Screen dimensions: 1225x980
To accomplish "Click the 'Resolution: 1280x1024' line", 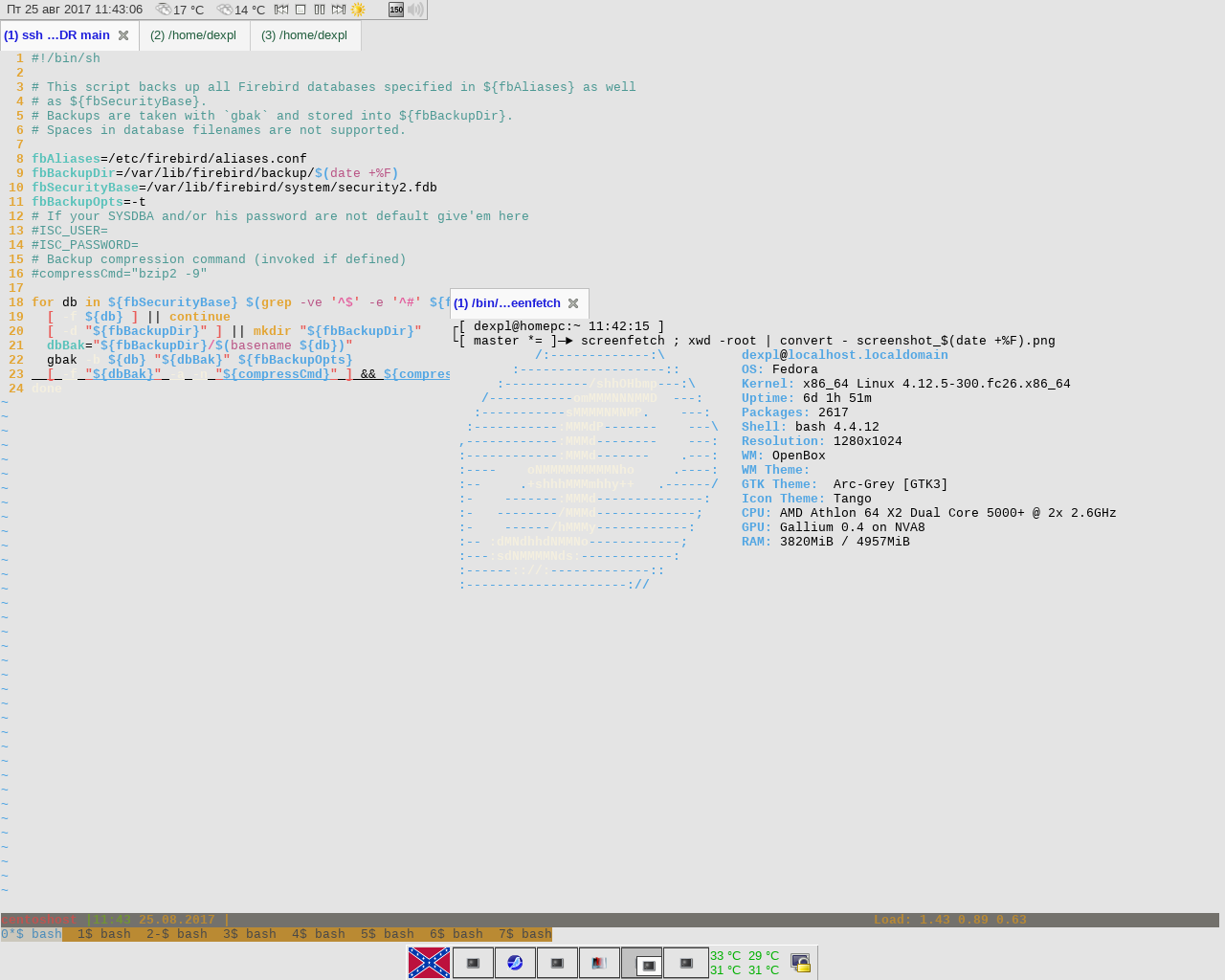I will (x=822, y=441).
